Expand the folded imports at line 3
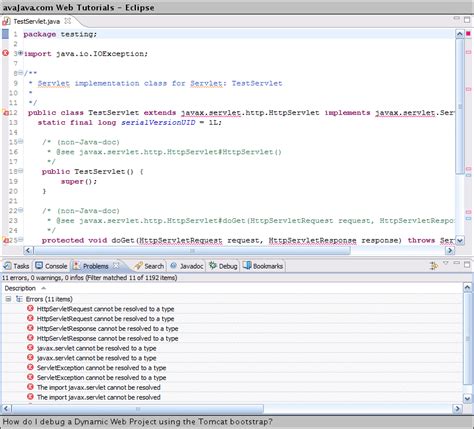Viewport: 474px width, 429px height. [20, 53]
